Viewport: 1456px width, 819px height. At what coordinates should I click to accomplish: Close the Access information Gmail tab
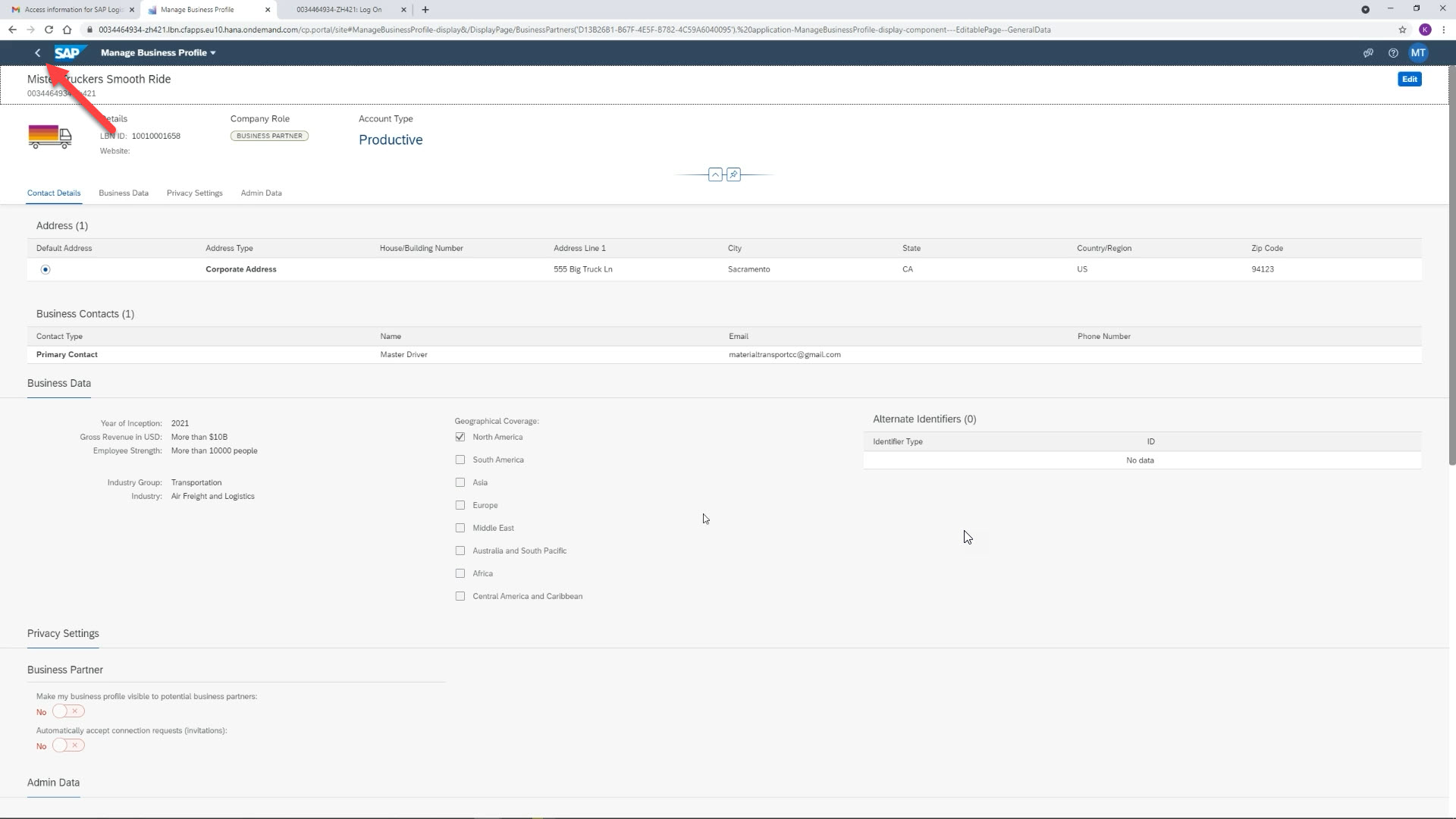click(132, 10)
